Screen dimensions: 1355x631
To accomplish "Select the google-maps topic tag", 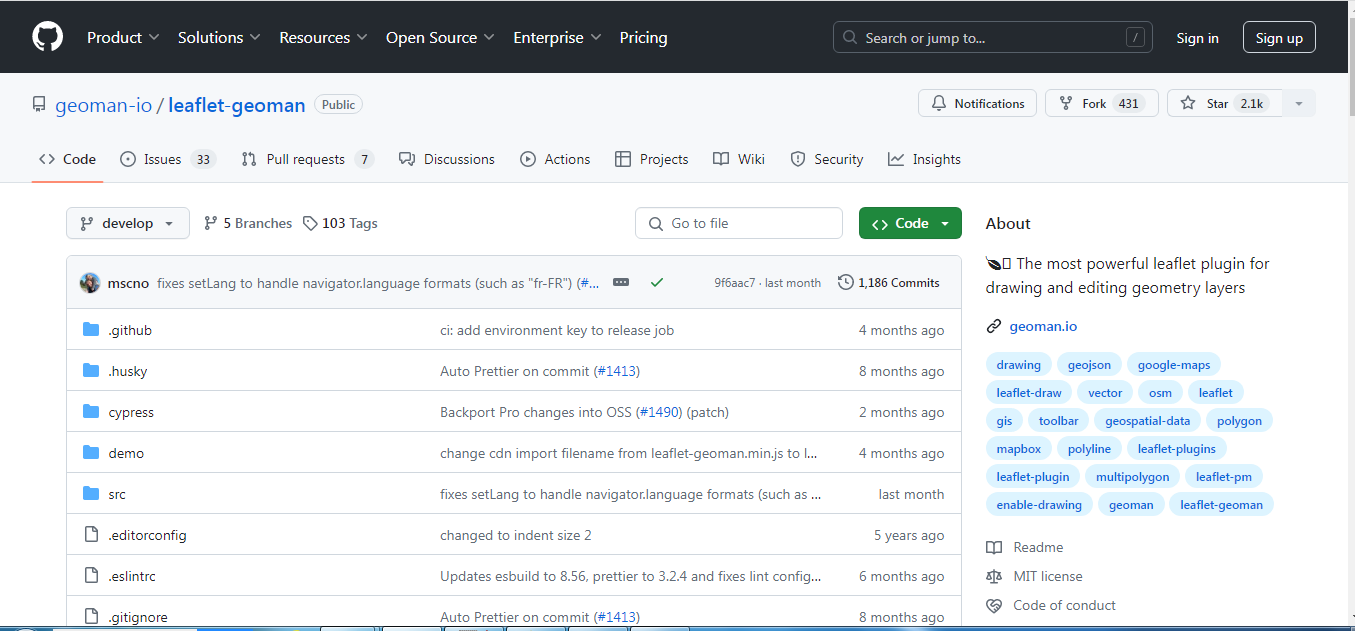I will 1174,365.
